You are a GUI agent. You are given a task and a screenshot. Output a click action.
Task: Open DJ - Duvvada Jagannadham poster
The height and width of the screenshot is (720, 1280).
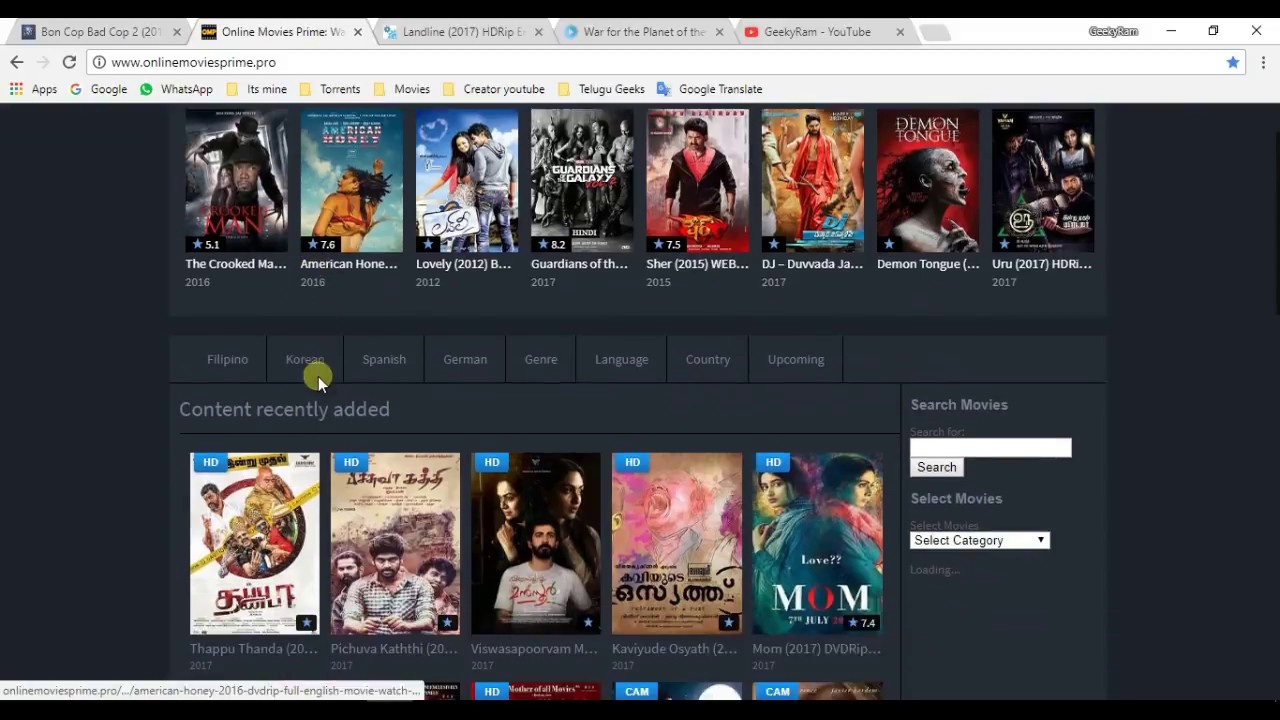(x=813, y=180)
